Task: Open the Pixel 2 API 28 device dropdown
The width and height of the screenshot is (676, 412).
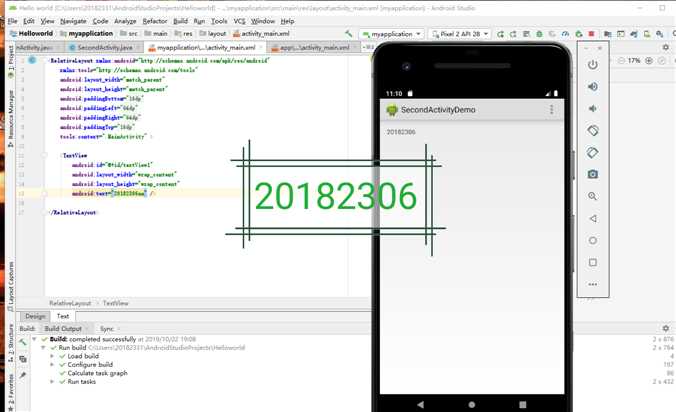Action: [x=460, y=34]
